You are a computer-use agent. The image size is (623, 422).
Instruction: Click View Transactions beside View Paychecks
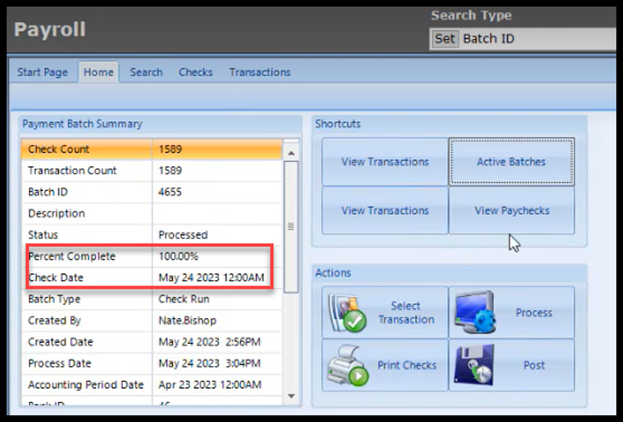click(x=385, y=211)
